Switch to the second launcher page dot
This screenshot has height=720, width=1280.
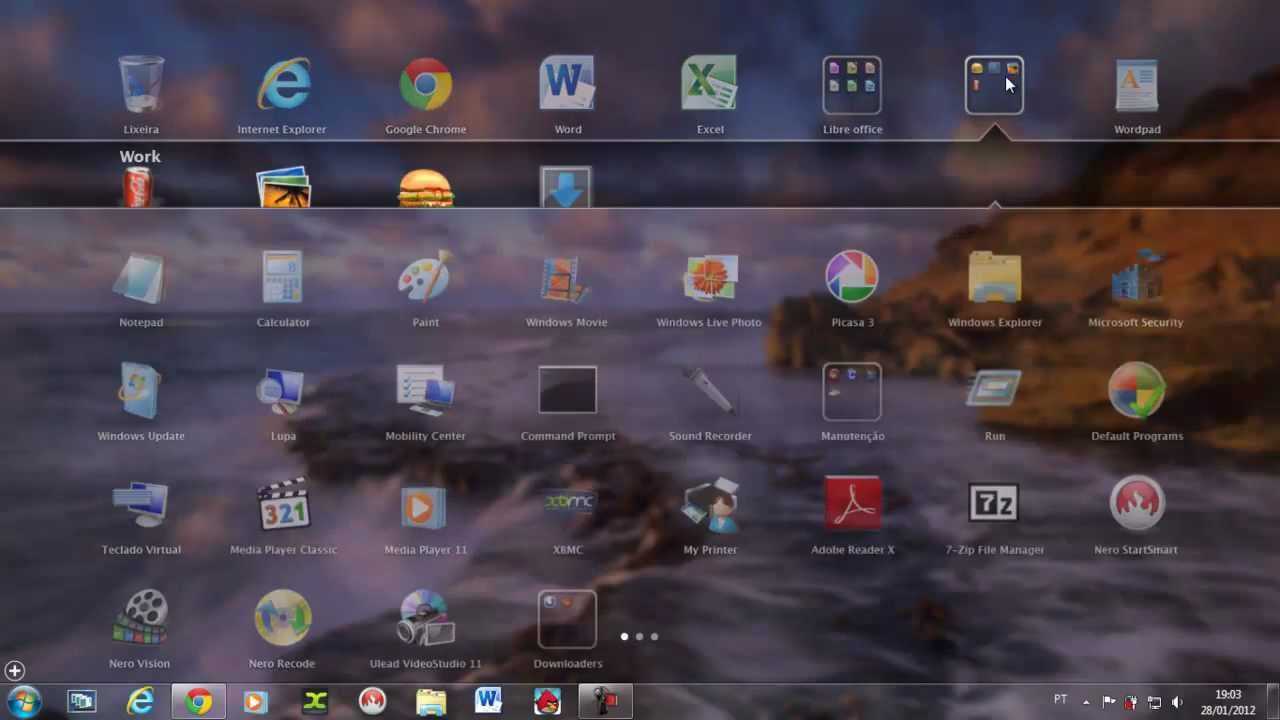[640, 636]
